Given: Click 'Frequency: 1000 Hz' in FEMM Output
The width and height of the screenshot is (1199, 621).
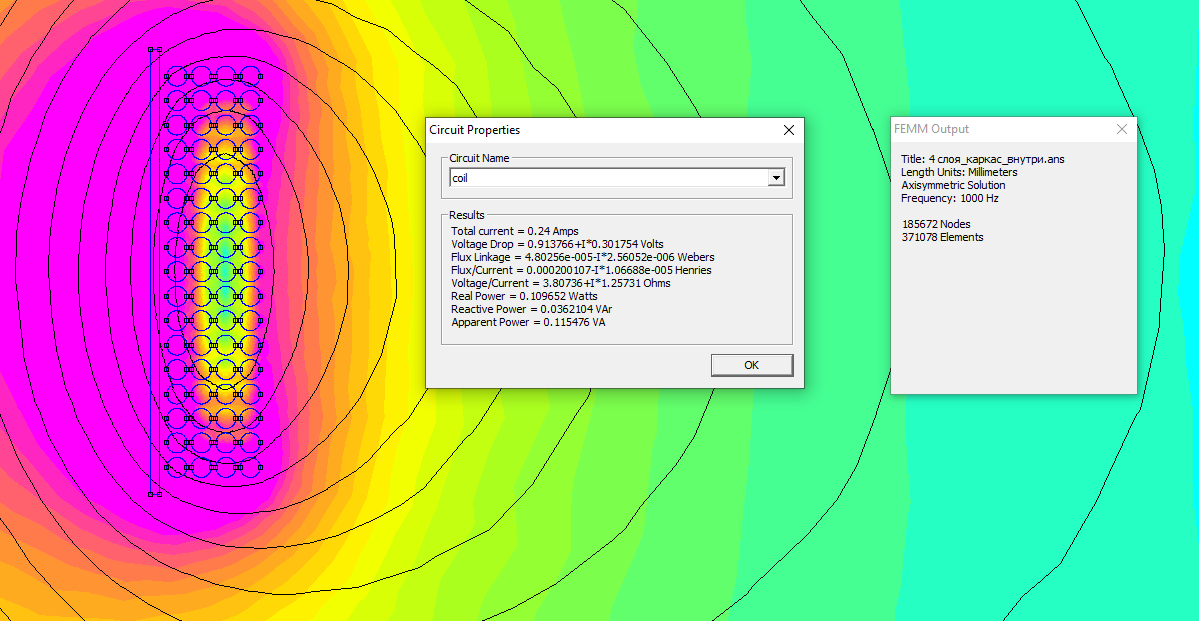Looking at the screenshot, I should click(950, 198).
